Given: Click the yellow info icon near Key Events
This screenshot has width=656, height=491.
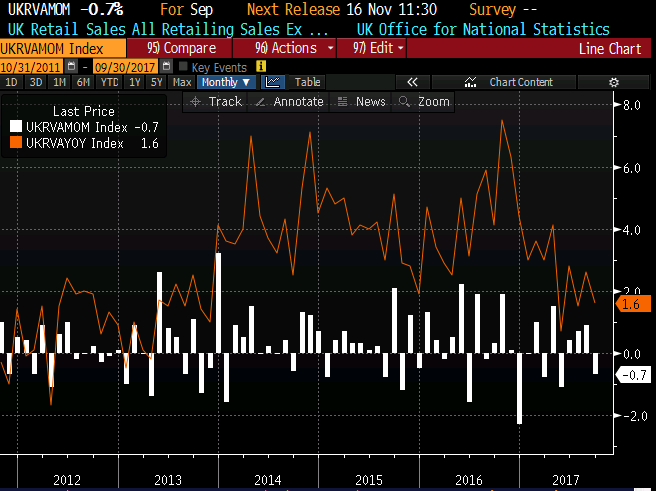Looking at the screenshot, I should coord(262,67).
